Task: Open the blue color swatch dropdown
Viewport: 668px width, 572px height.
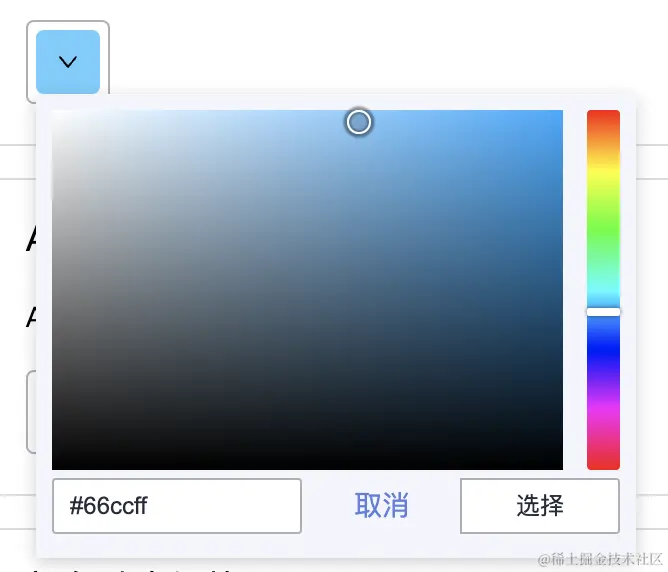Action: click(x=68, y=62)
